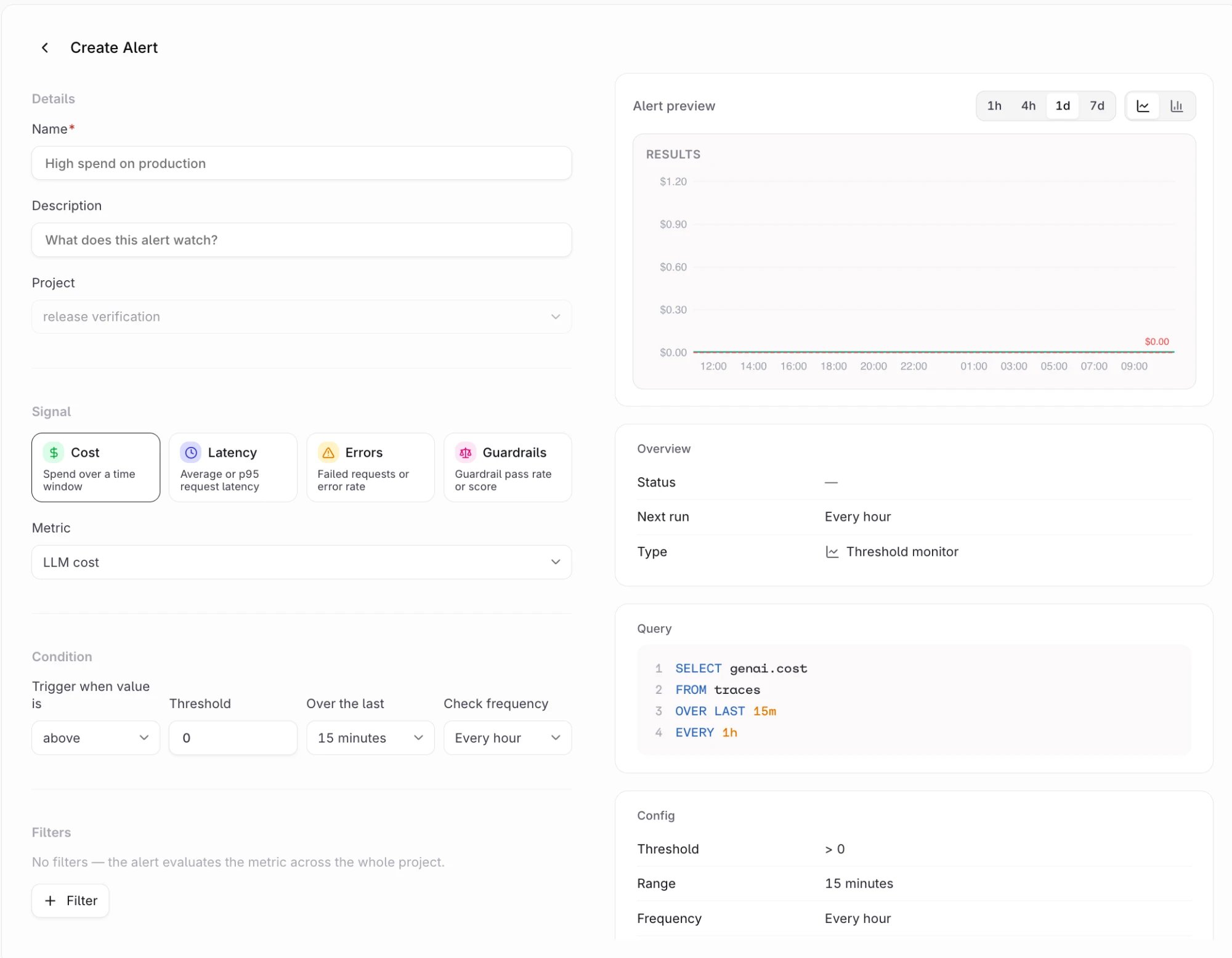
Task: Click the Config Threshold '> 0' value
Action: [835, 849]
